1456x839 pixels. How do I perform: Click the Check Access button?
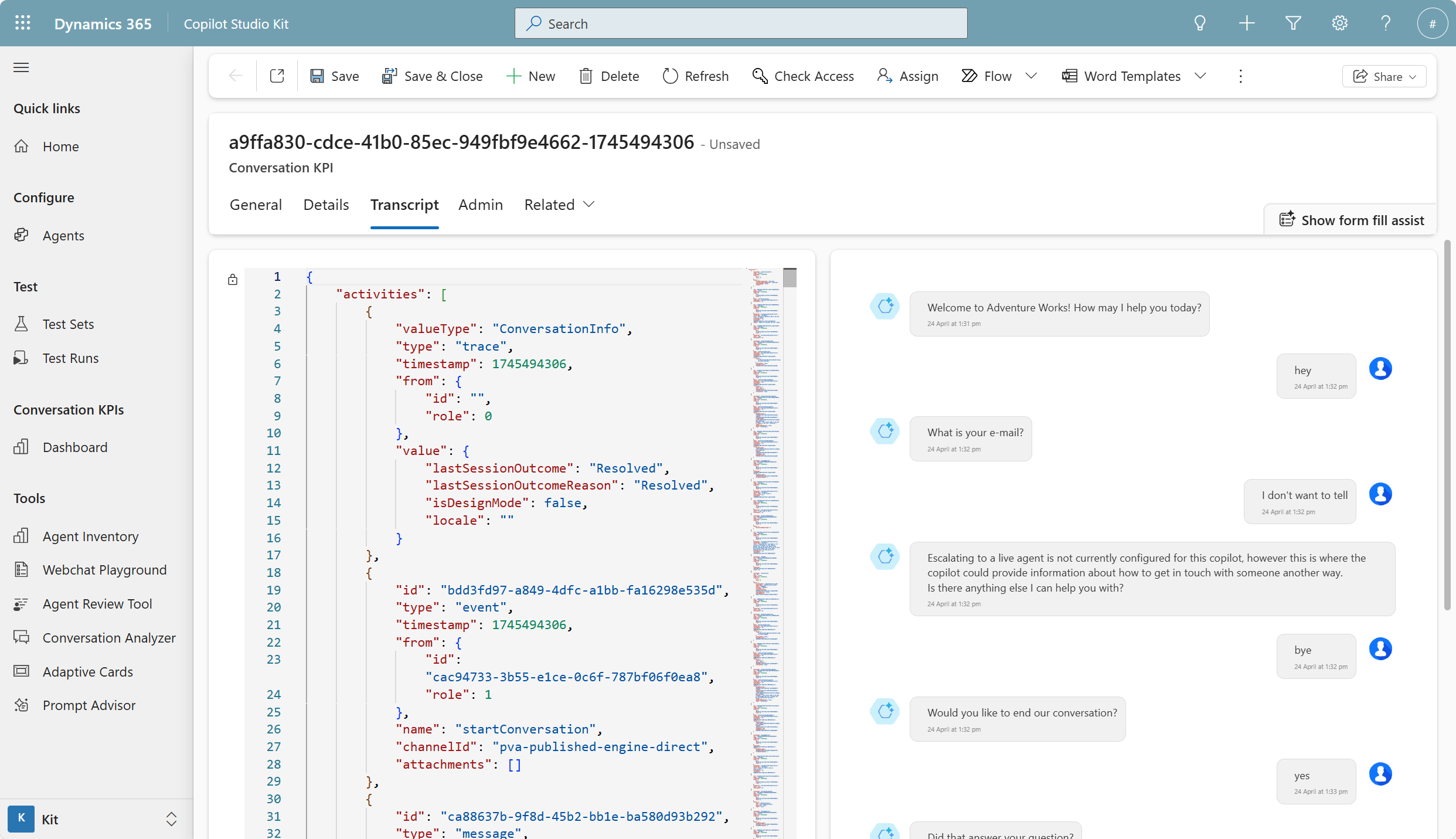tap(802, 76)
